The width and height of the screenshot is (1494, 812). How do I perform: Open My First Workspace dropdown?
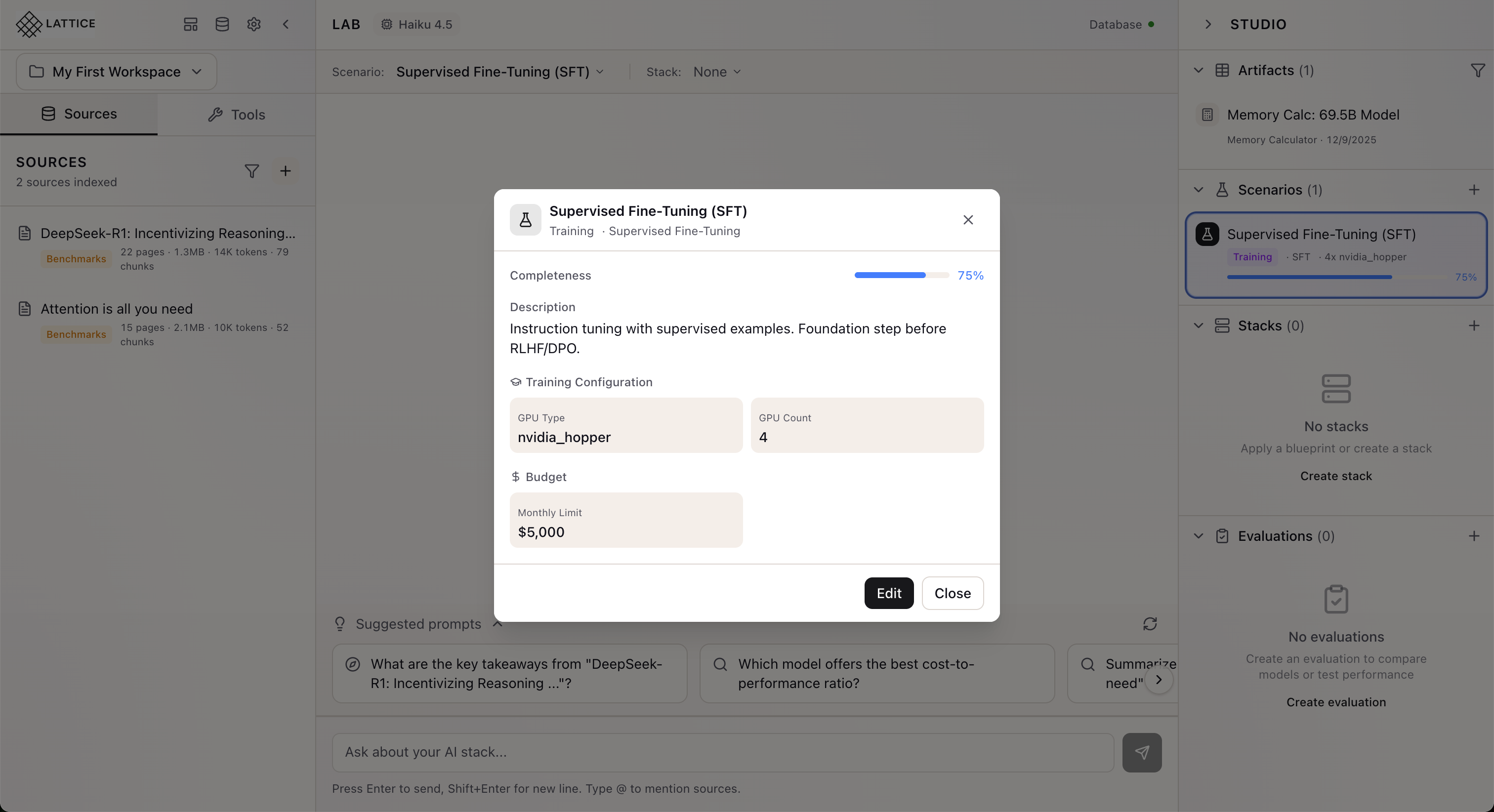click(x=116, y=71)
